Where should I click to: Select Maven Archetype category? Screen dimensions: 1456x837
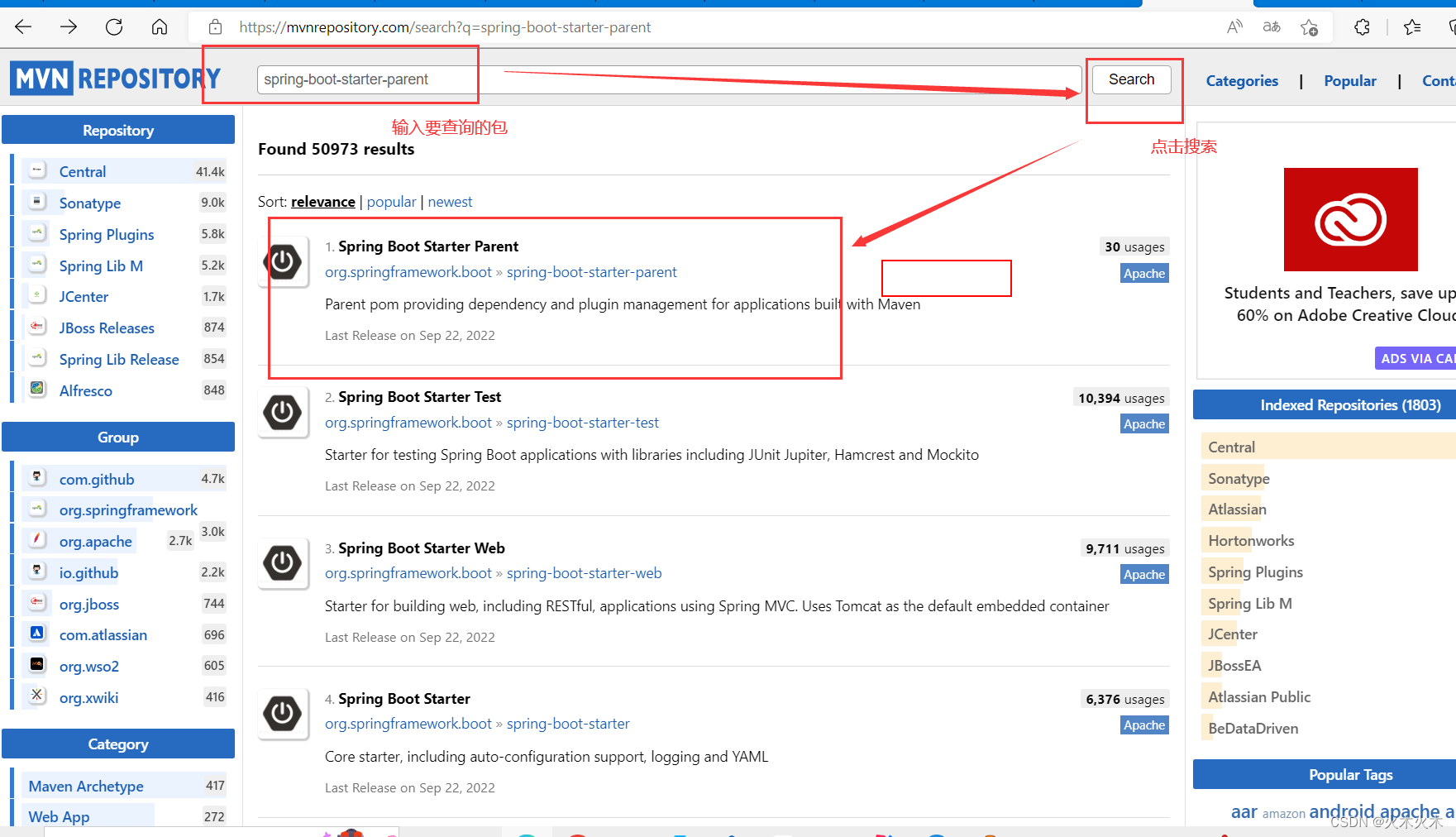pyautogui.click(x=86, y=787)
